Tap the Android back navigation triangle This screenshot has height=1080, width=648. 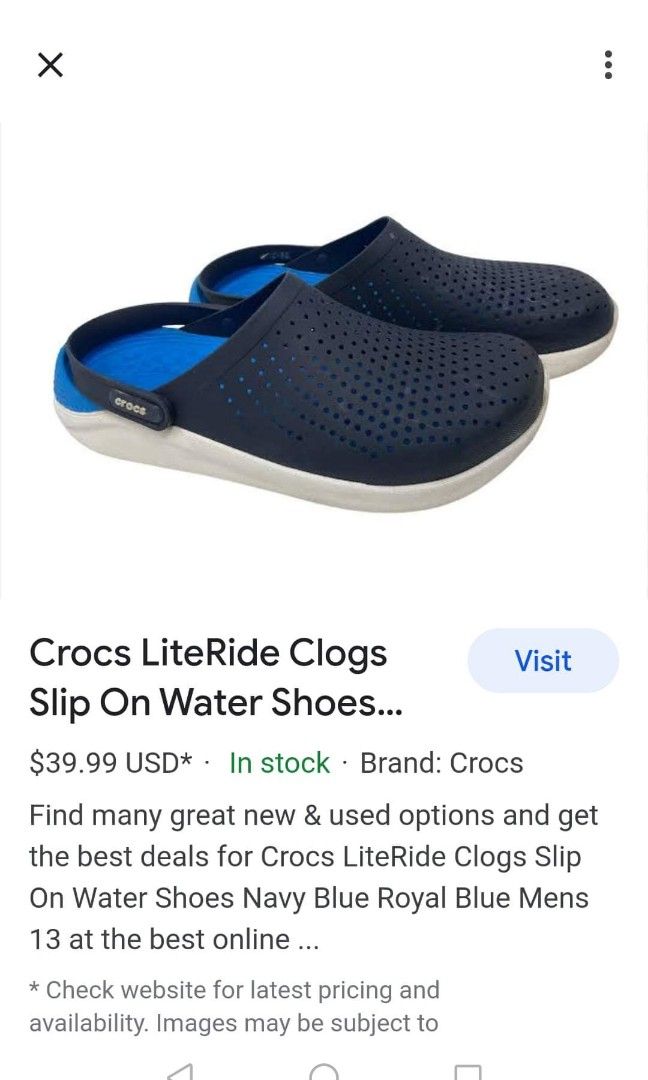tap(180, 1072)
